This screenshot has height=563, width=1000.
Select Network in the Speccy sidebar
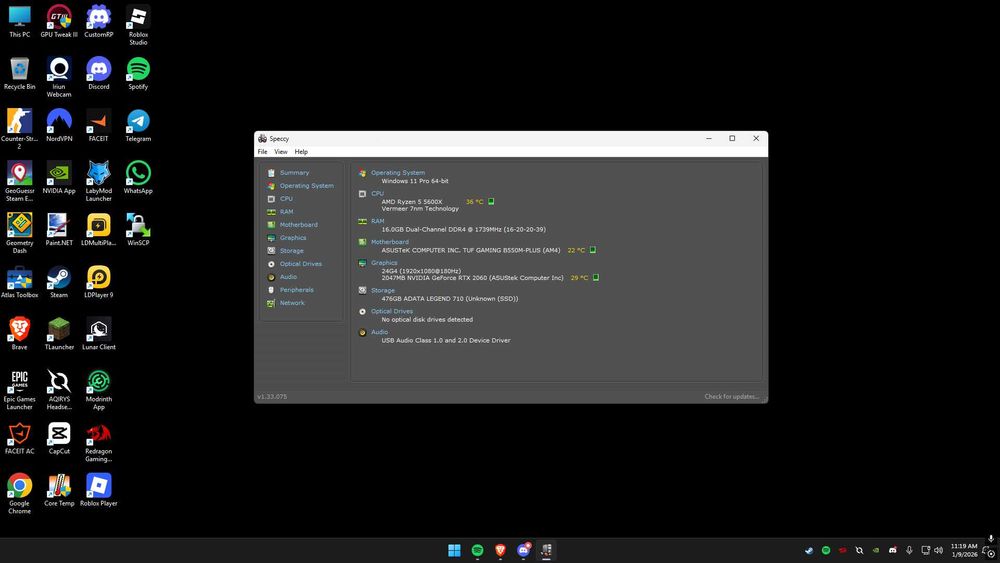click(292, 303)
